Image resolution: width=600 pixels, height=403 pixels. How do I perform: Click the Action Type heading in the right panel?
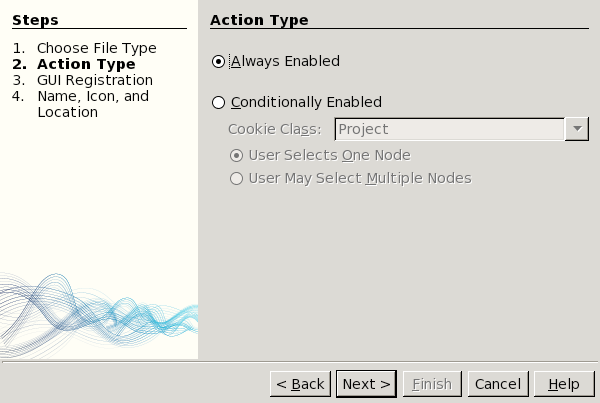click(x=259, y=20)
